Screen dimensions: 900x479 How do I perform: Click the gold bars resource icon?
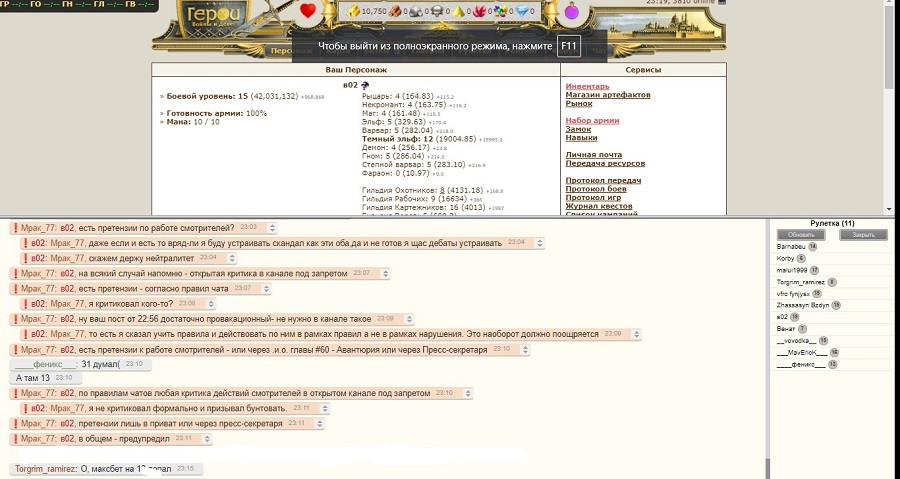click(353, 11)
